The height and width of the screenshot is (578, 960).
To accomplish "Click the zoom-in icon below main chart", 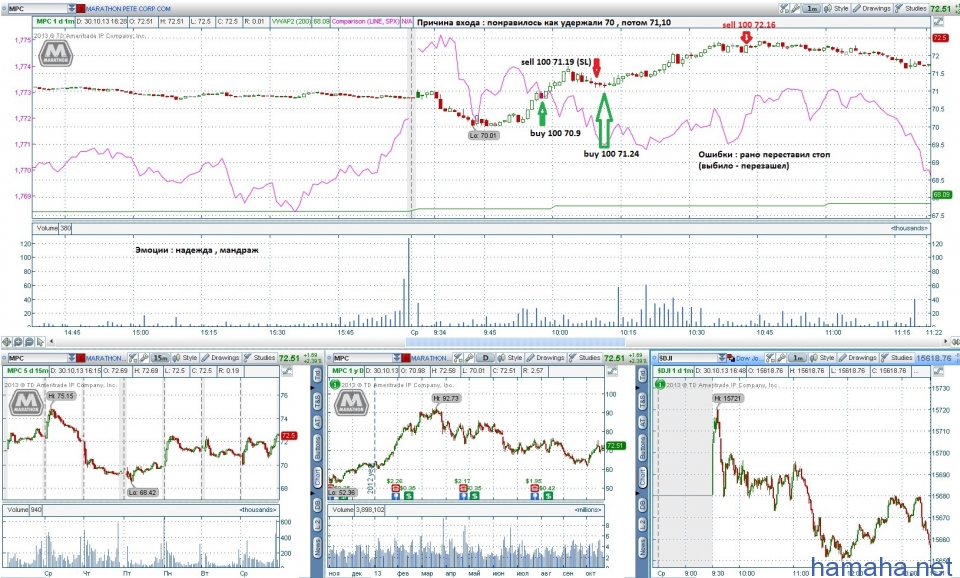I will click(x=18, y=342).
